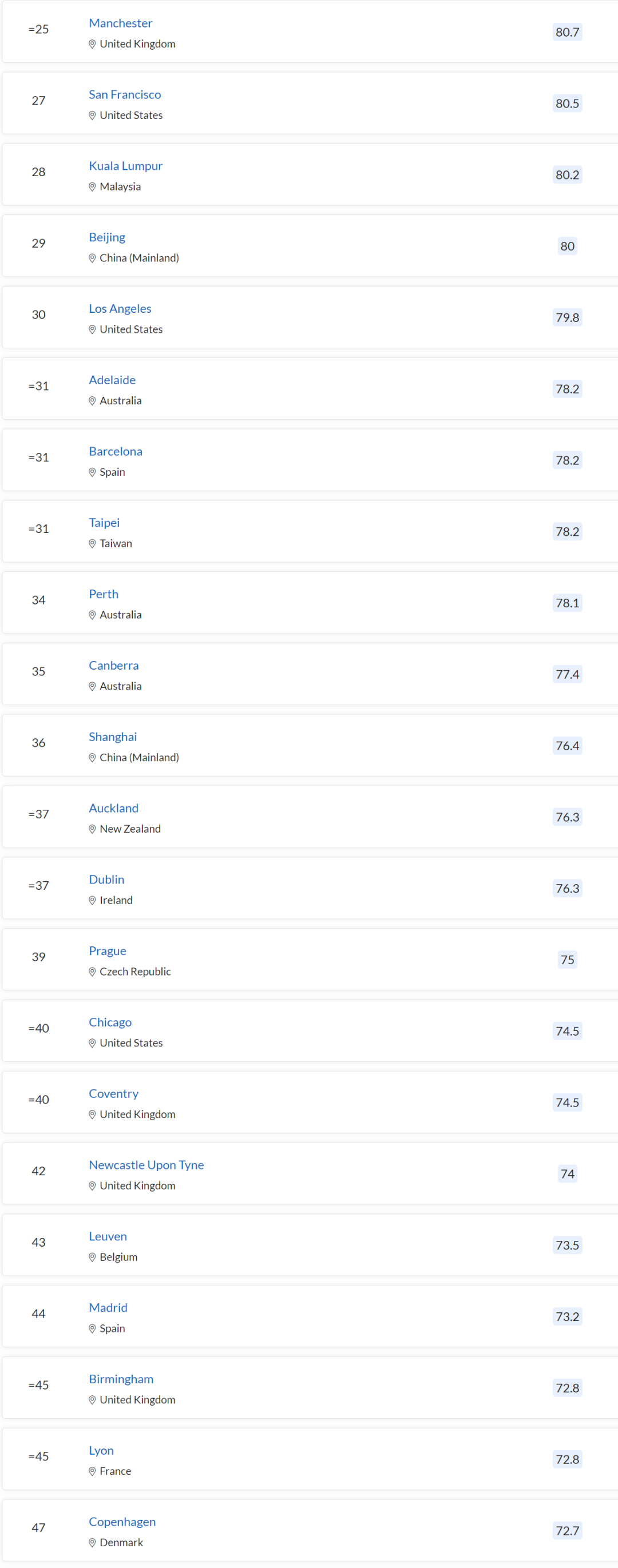The image size is (618, 1568).
Task: Click the 78.1 score badge for Perth
Action: click(x=567, y=603)
